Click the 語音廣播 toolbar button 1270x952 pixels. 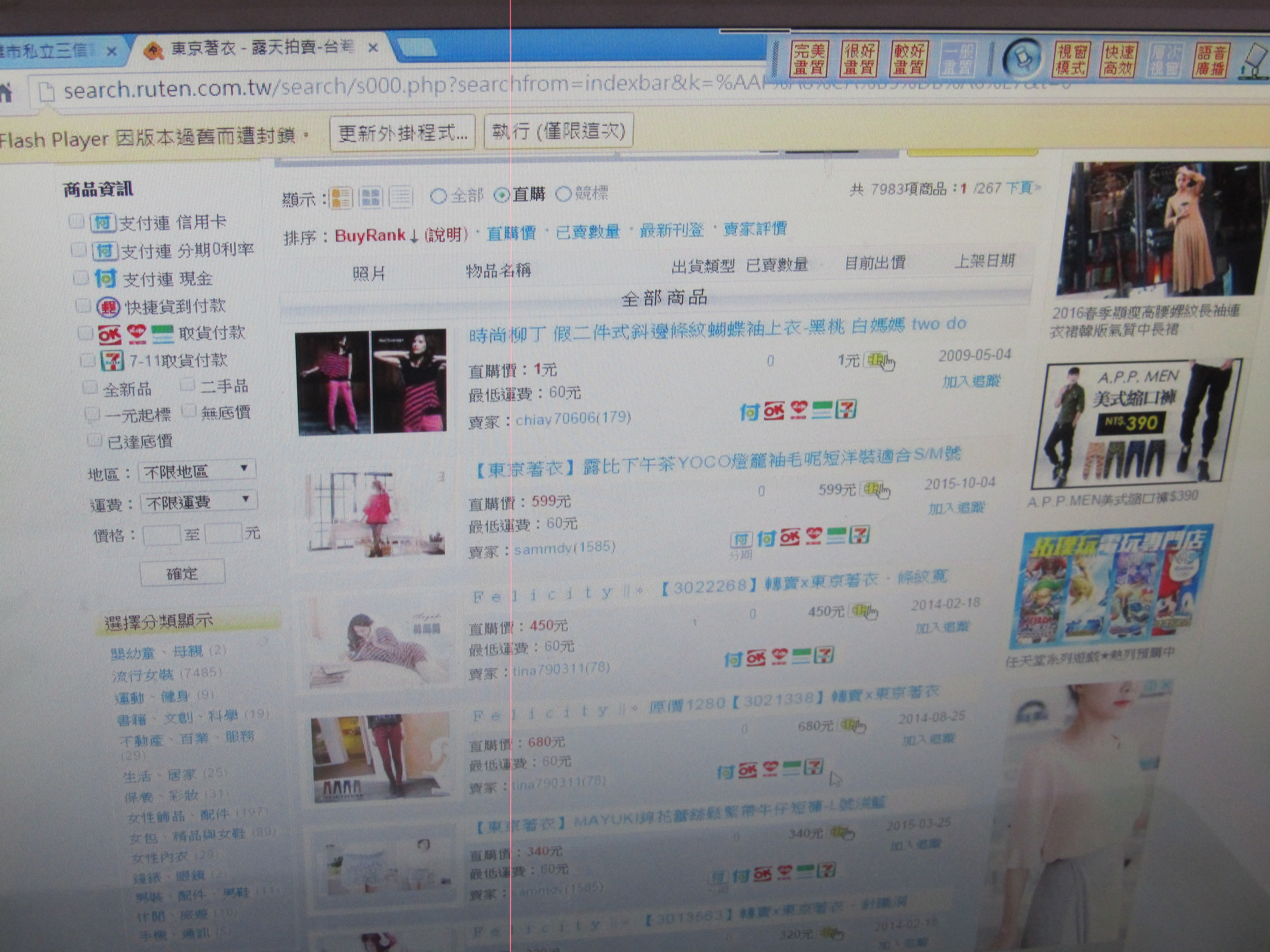coord(1211,60)
